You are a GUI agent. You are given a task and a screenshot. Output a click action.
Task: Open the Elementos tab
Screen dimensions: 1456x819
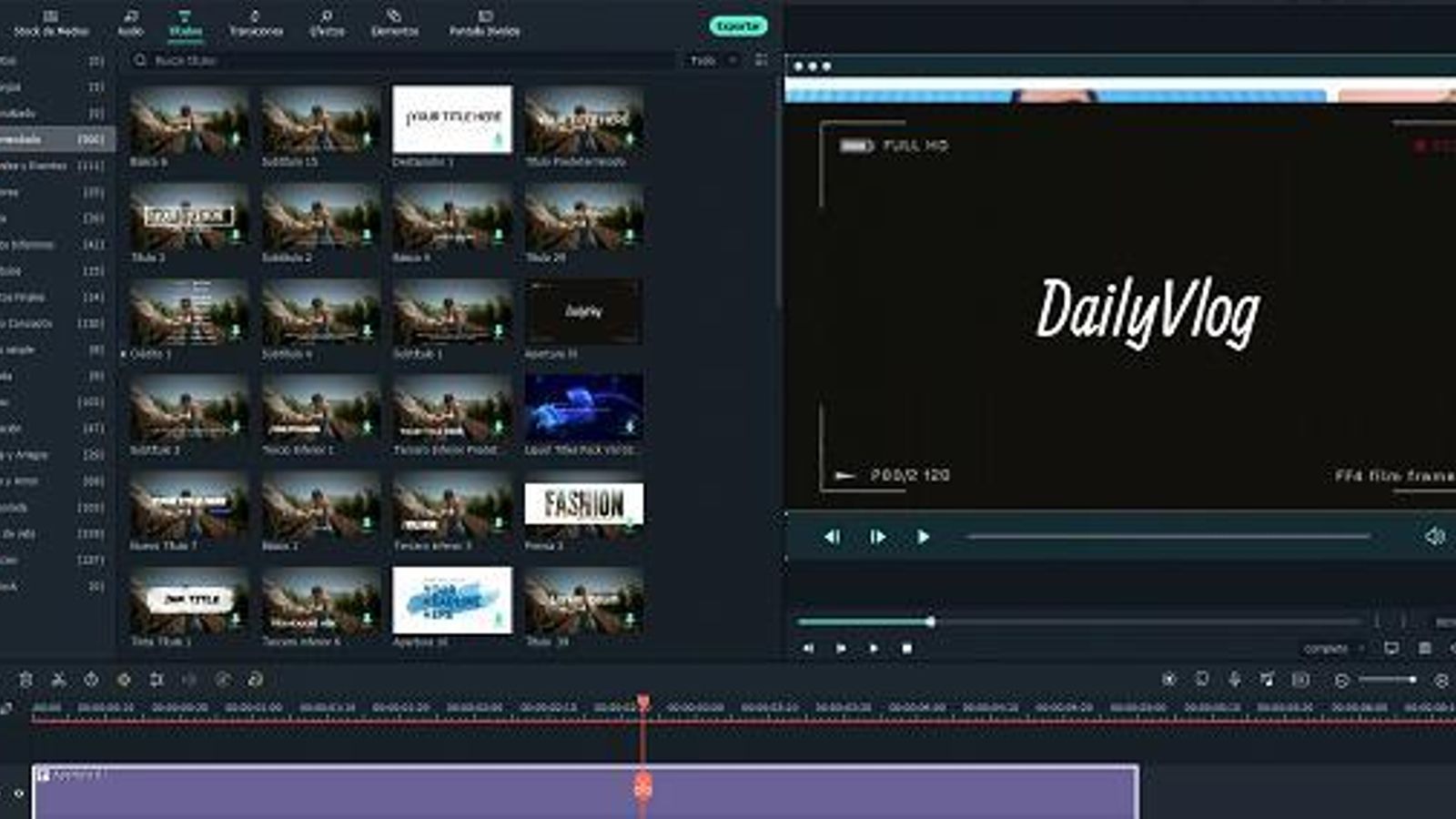[x=394, y=23]
